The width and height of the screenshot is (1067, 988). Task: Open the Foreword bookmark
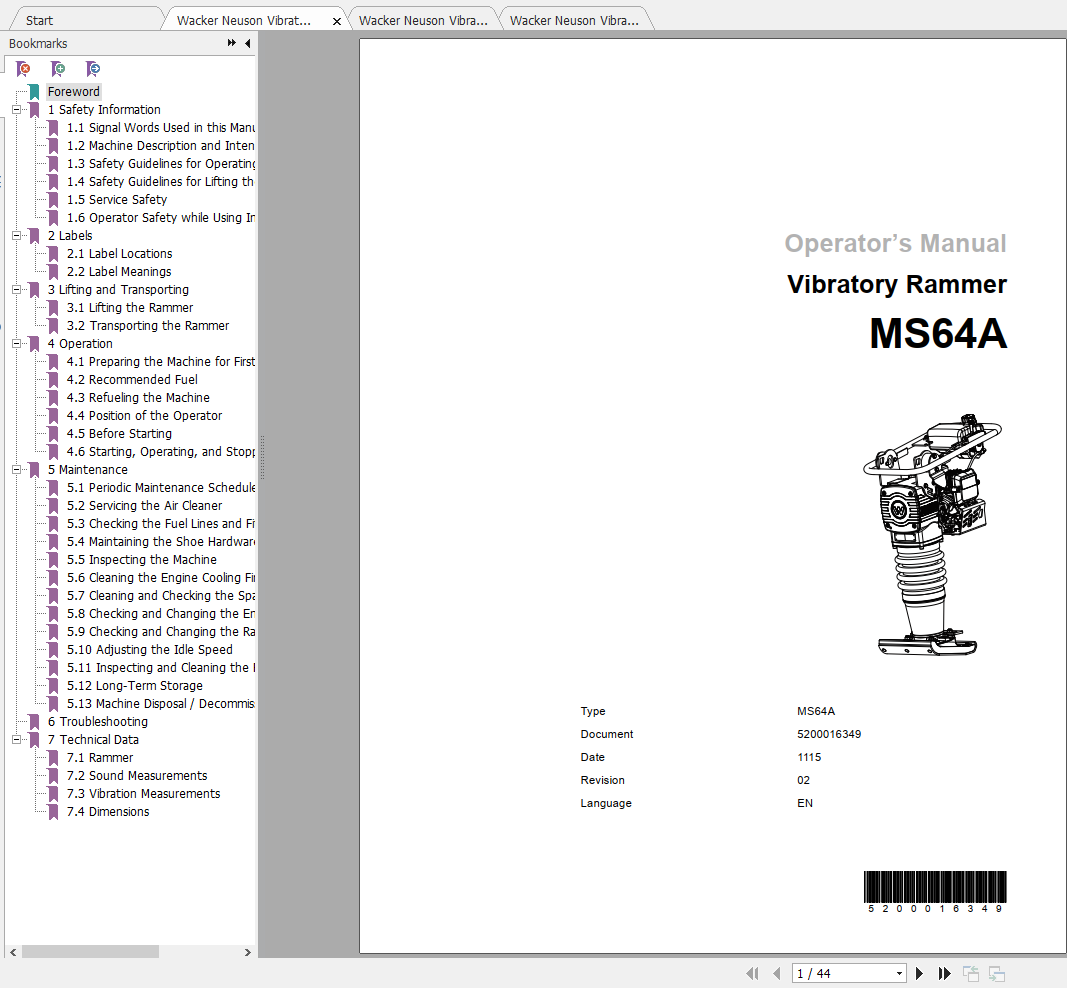[73, 92]
